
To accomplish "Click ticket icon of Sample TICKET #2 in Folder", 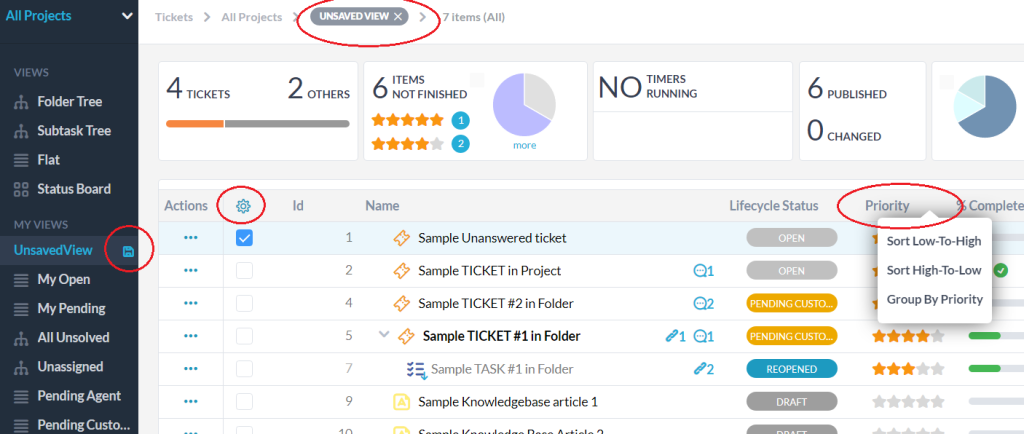I will coord(402,303).
